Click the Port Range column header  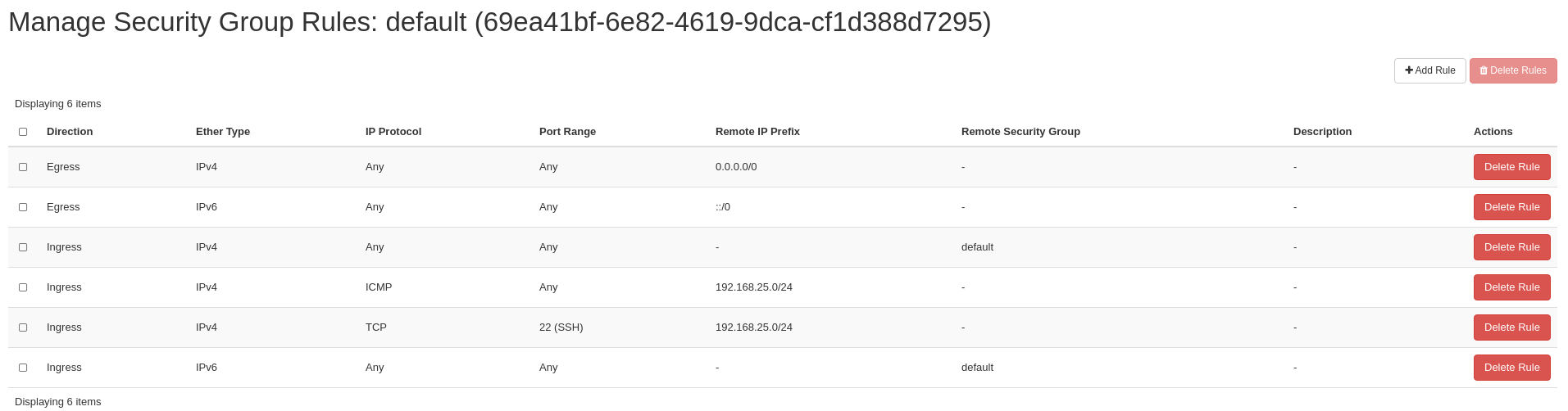pyautogui.click(x=567, y=132)
